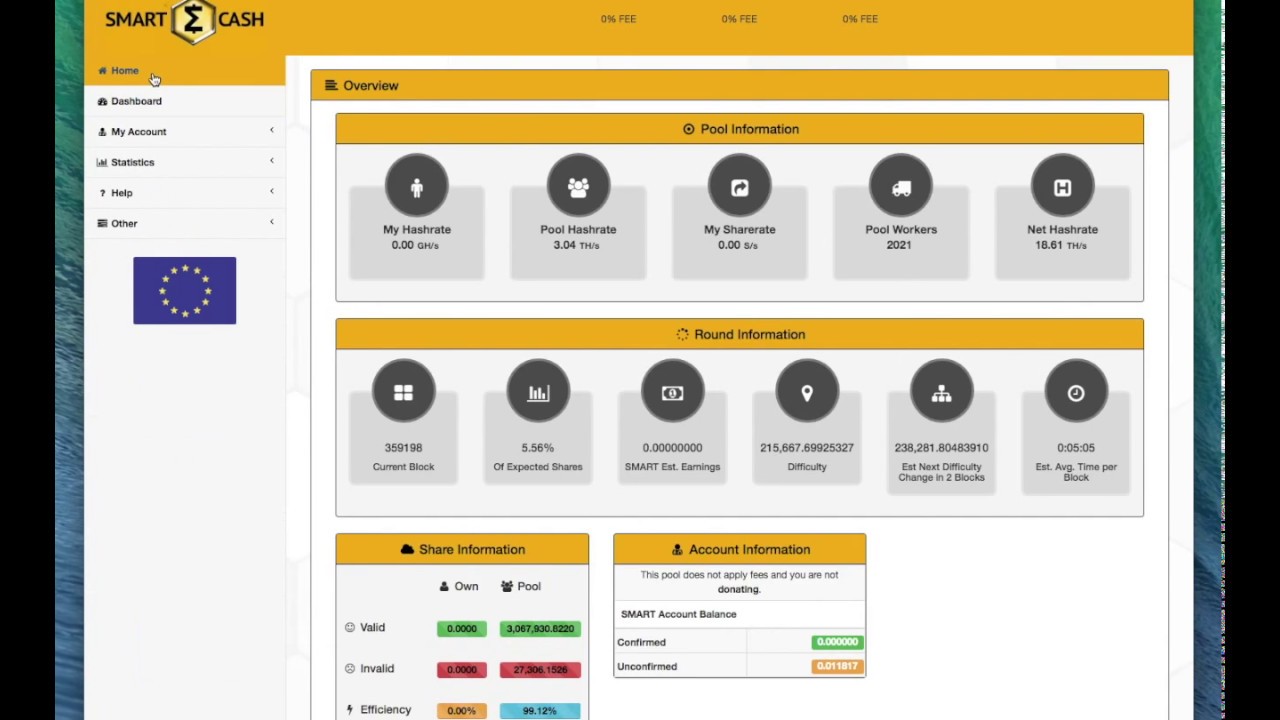Click the Current Block grid icon

[403, 393]
